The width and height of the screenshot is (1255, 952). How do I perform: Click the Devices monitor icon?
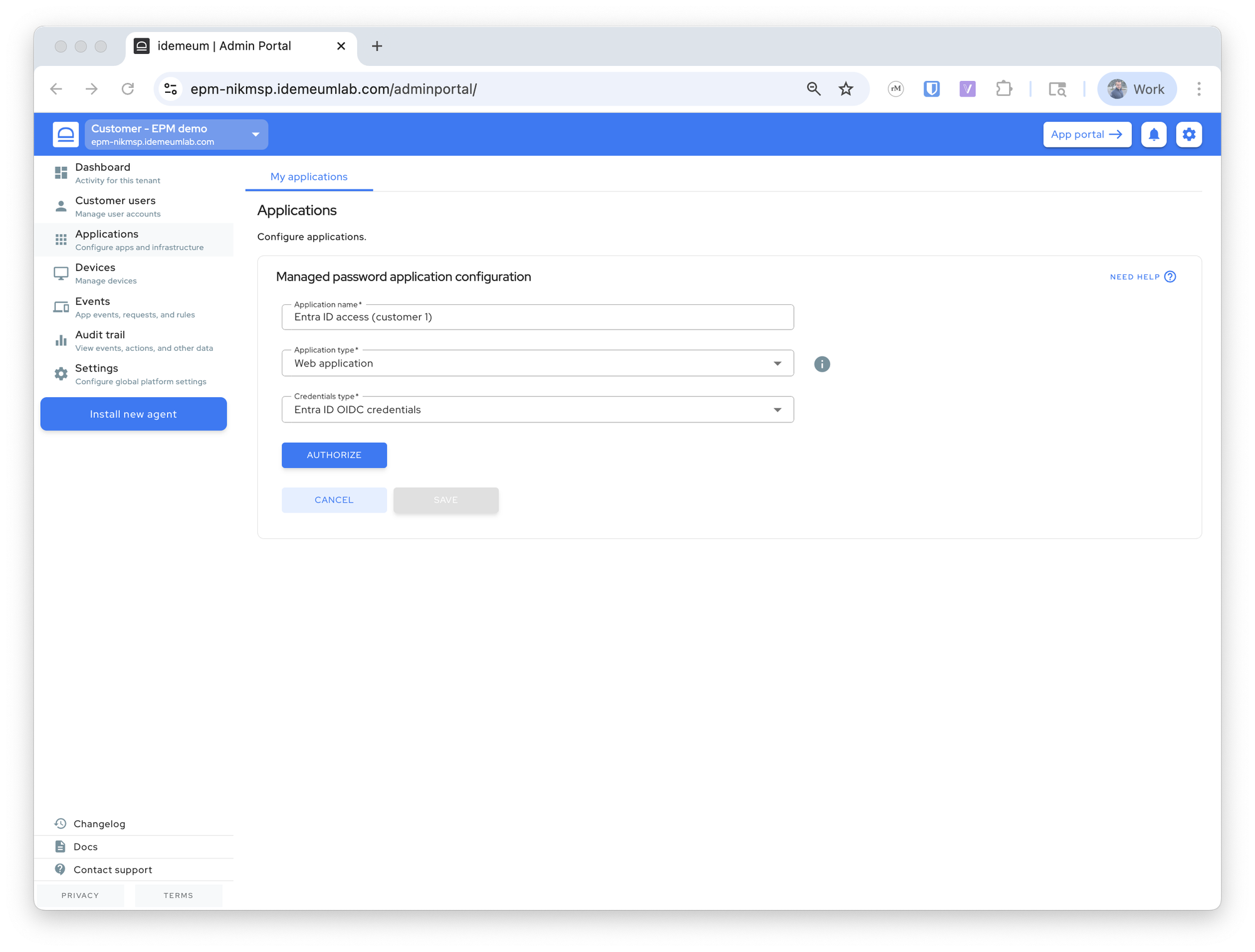(x=61, y=273)
